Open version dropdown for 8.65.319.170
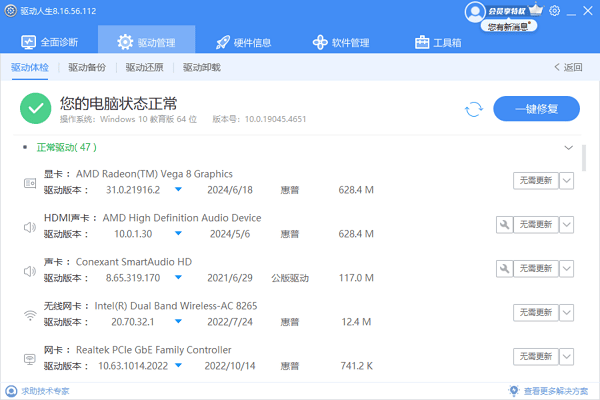This screenshot has width=600, height=400. pyautogui.click(x=178, y=278)
